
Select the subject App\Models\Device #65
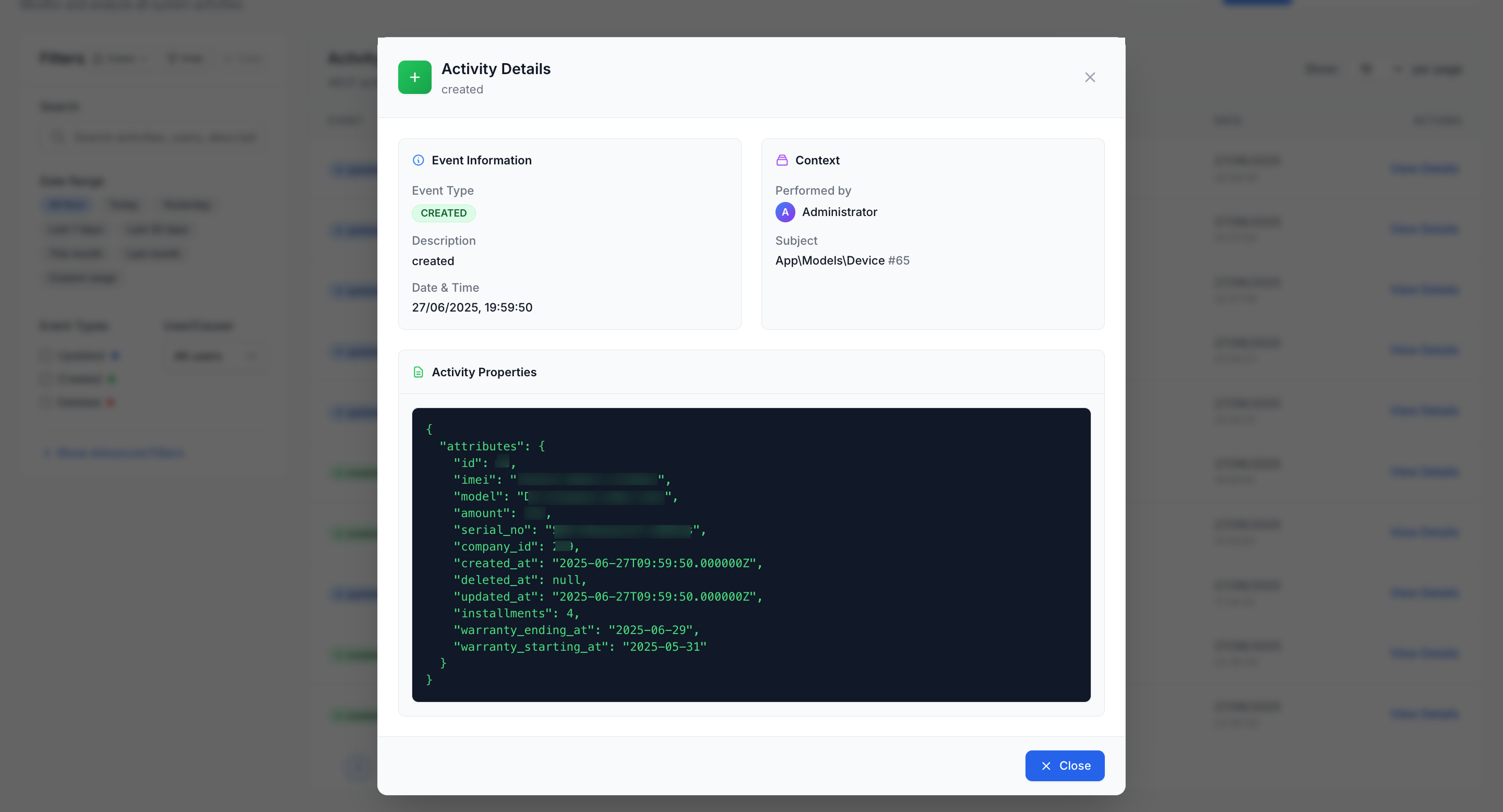842,260
